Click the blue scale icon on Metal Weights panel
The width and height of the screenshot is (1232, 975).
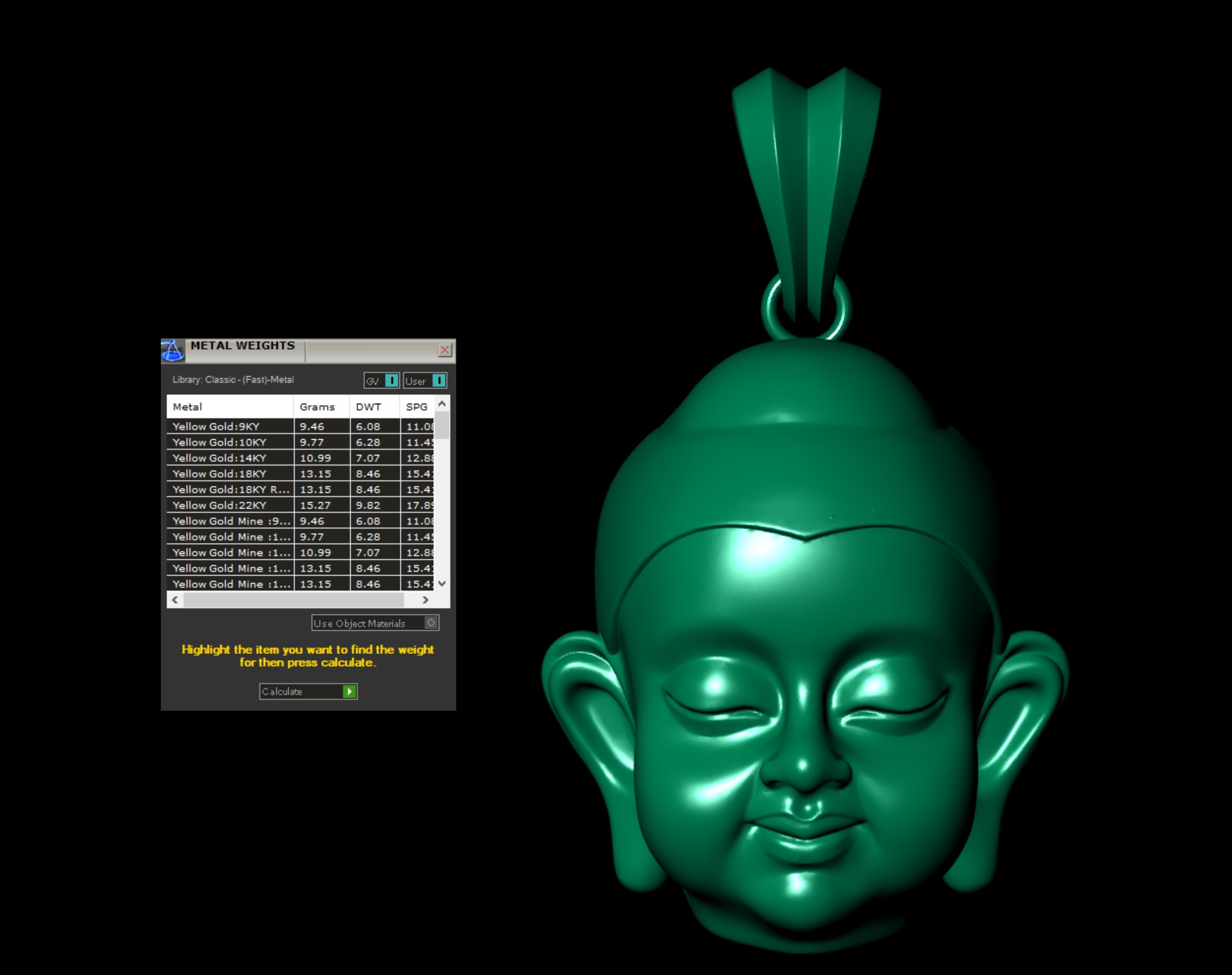[173, 351]
